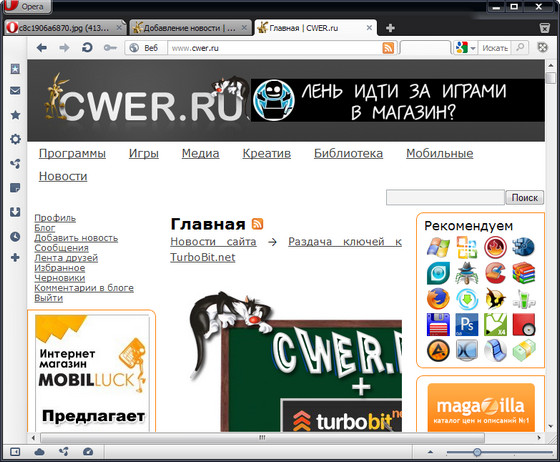Open the bookmarks sidebar panel
The width and height of the screenshot is (560, 462).
[x=15, y=69]
